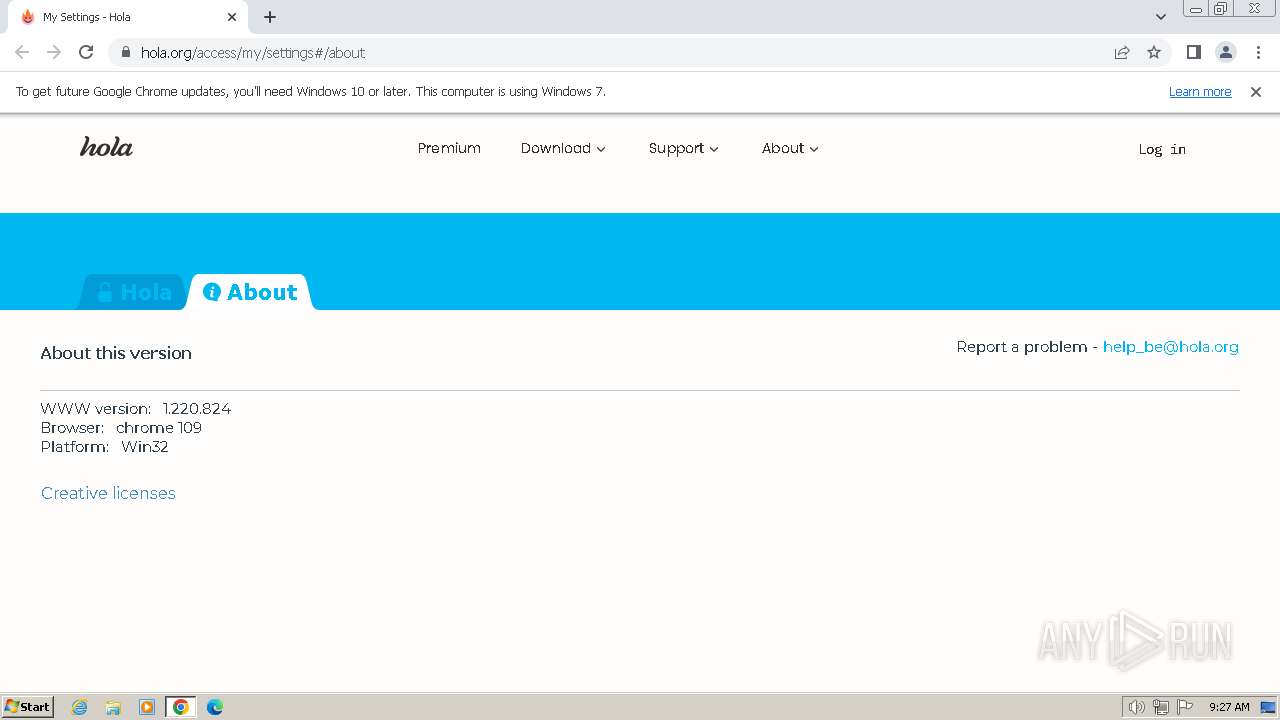Toggle Chrome side panel
Viewport: 1280px width, 720px height.
pyautogui.click(x=1193, y=52)
